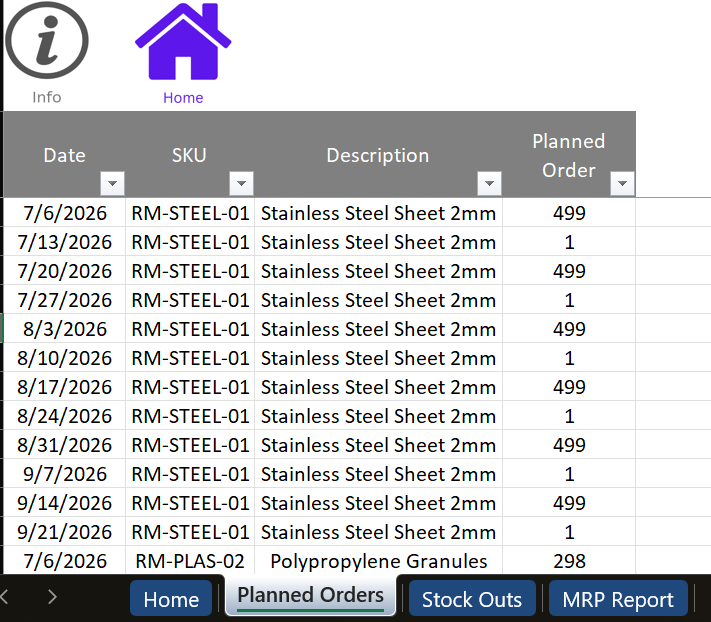
Task: Select the Polypropylene Granules description cell
Action: [378, 561]
